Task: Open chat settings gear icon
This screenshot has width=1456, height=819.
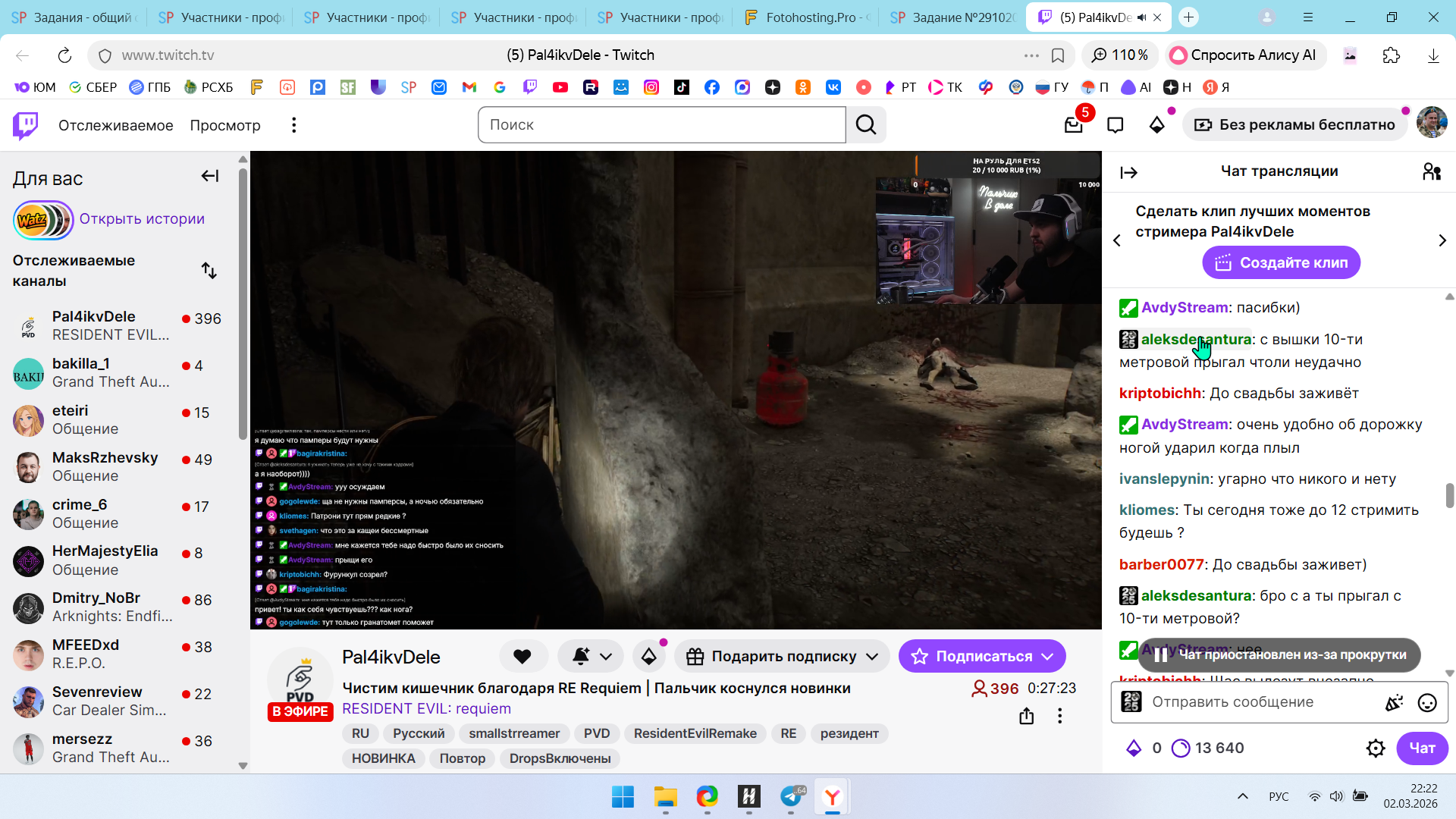Action: (x=1376, y=748)
